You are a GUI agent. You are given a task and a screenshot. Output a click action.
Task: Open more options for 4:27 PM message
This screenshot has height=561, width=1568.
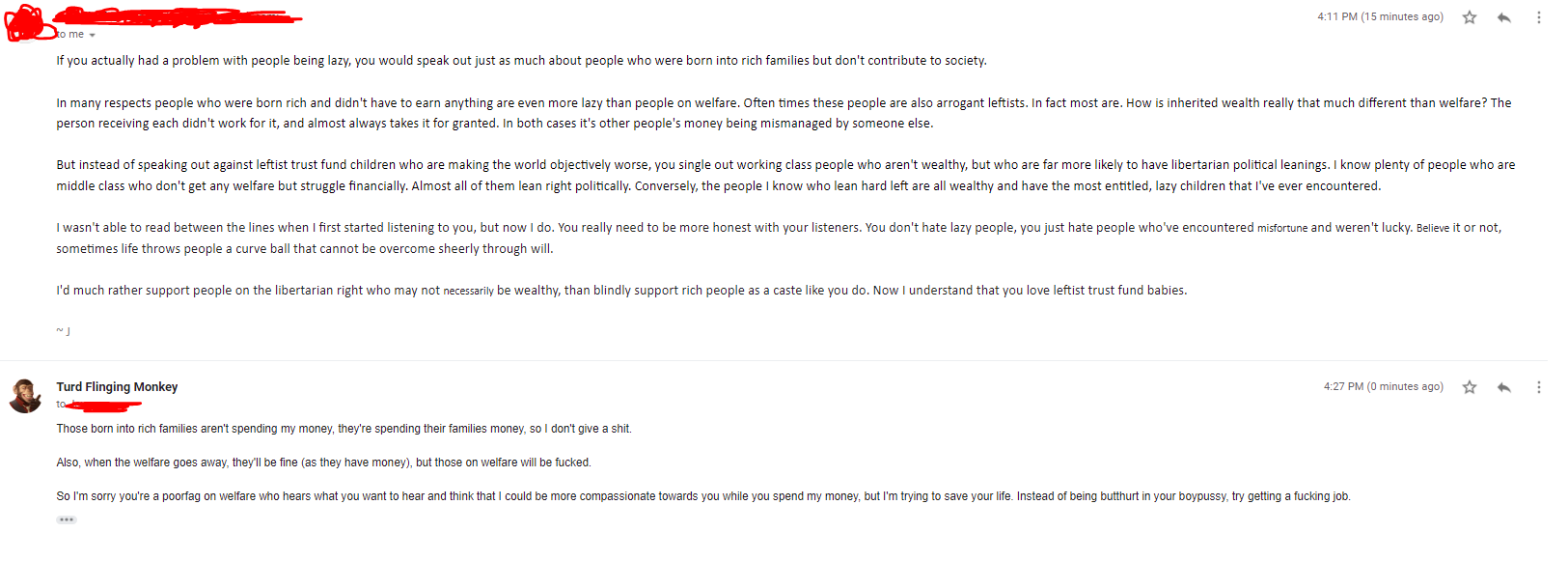coord(1539,387)
